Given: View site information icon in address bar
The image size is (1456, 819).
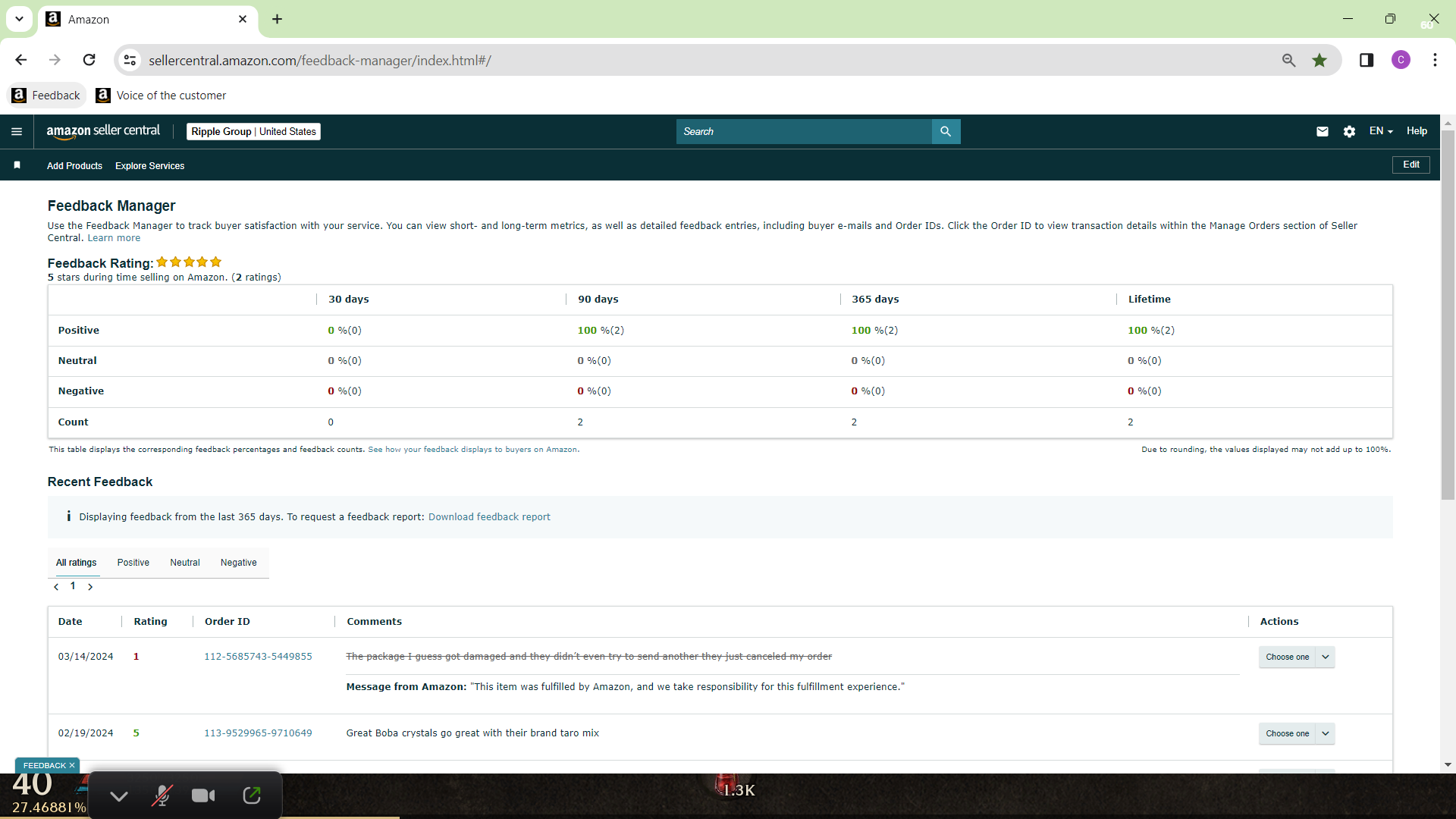Looking at the screenshot, I should tap(130, 60).
